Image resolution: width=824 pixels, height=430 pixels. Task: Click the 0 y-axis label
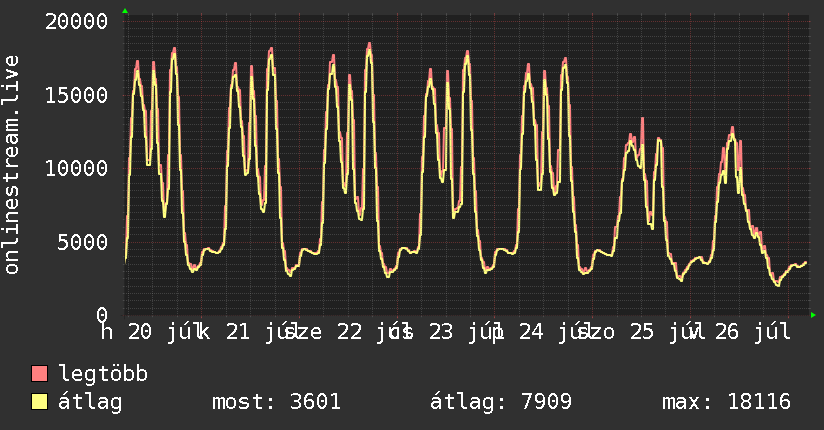coord(102,315)
